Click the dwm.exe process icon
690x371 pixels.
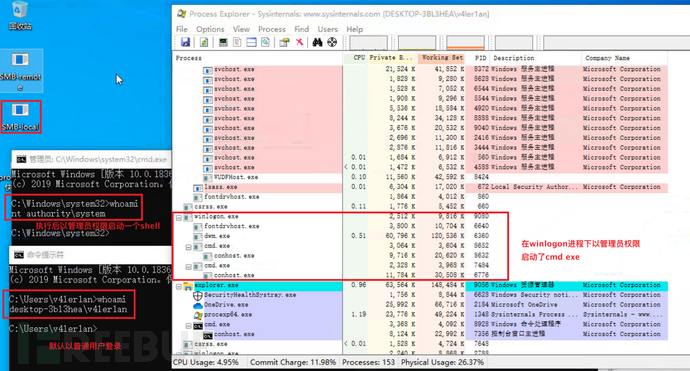(198, 236)
